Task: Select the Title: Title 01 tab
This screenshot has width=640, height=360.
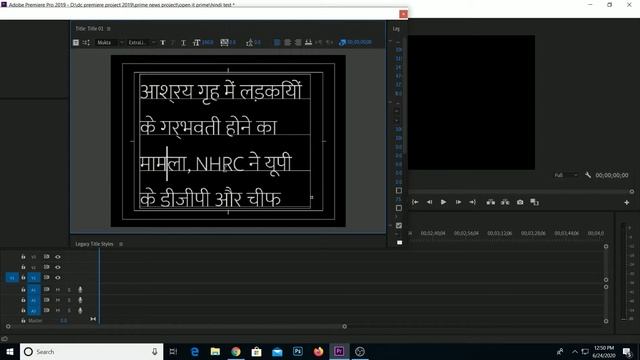Action: 89,29
